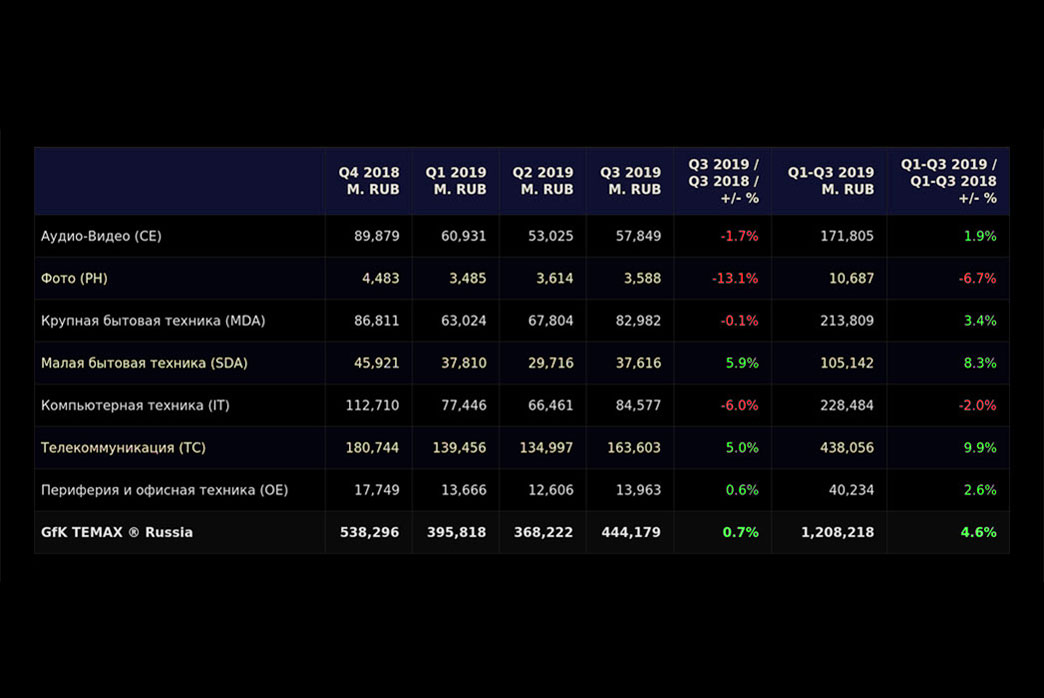Click the value 213,809
The width and height of the screenshot is (1044, 698).
tap(847, 321)
